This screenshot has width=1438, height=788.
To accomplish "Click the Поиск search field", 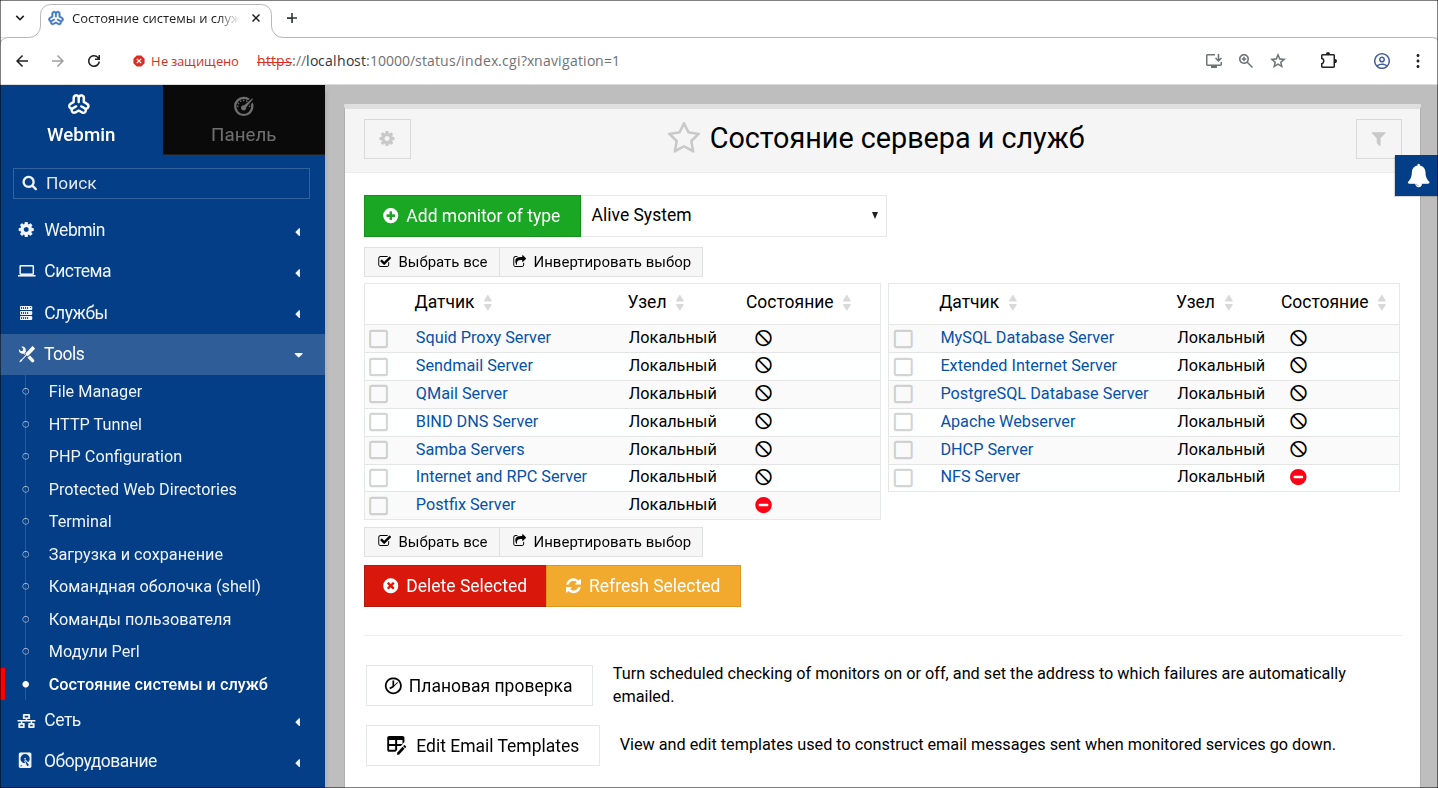I will pyautogui.click(x=162, y=184).
